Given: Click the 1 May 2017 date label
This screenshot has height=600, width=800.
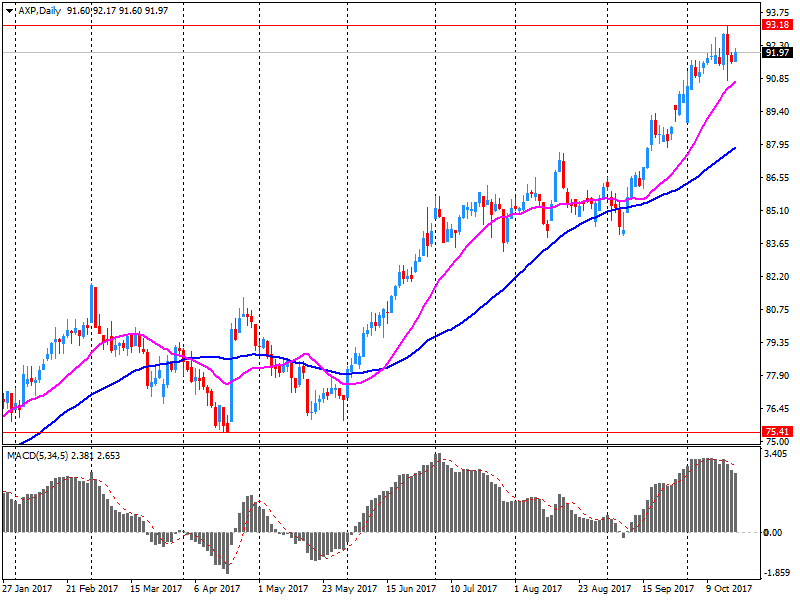Looking at the screenshot, I should click(283, 589).
